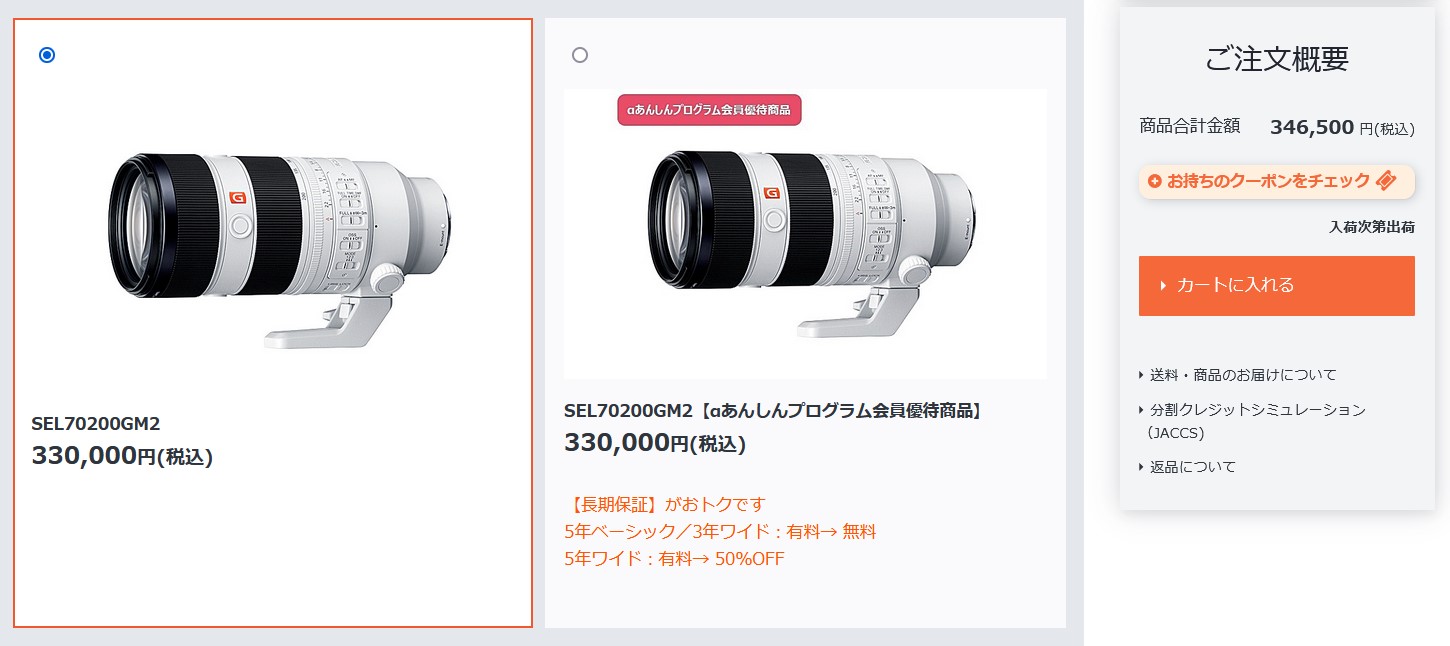Select the αあんしんプログラム member product radio button

[580, 55]
